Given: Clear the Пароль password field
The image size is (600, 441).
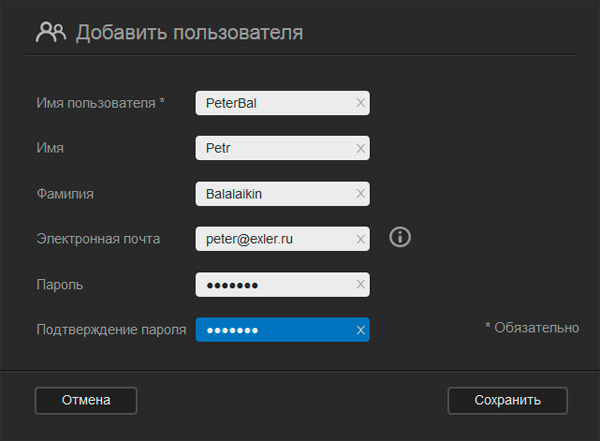Looking at the screenshot, I should coord(360,285).
